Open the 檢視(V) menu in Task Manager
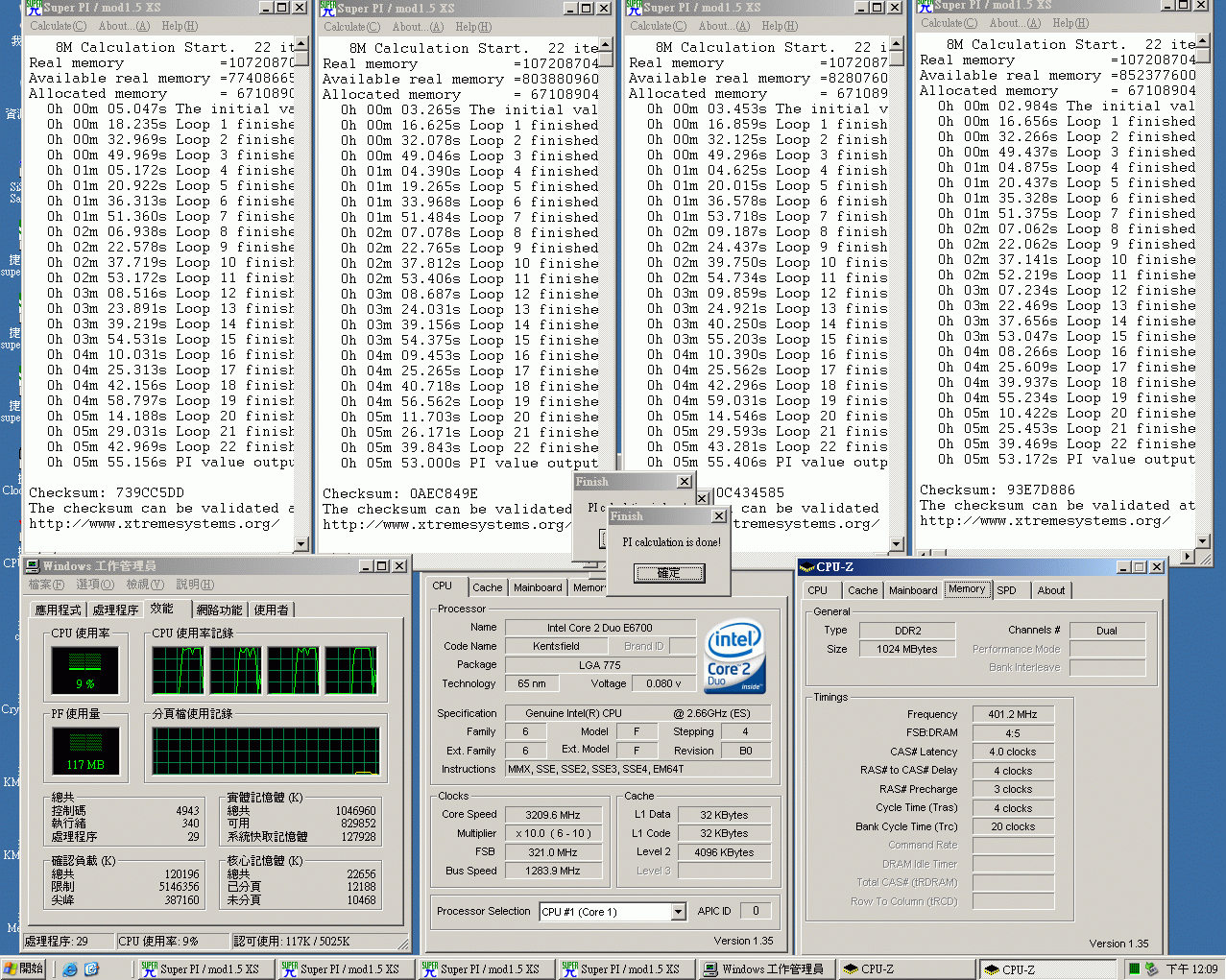 pyautogui.click(x=144, y=585)
